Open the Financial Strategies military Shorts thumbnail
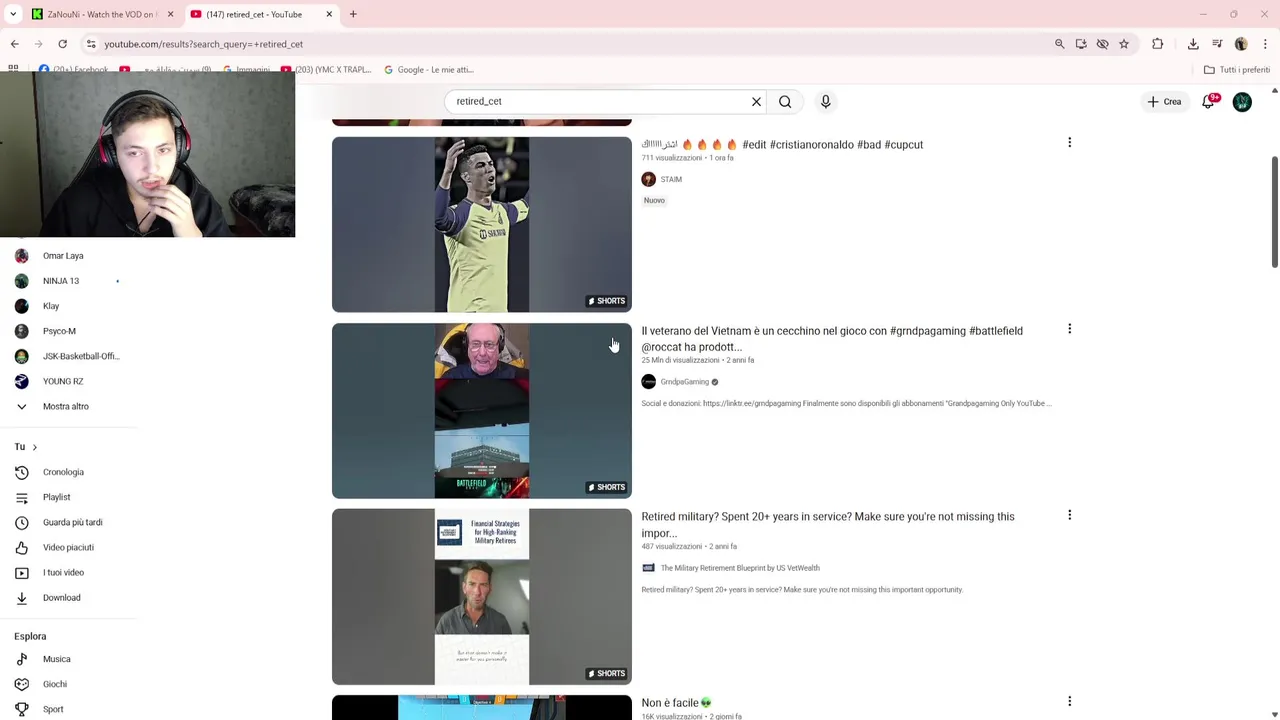Image resolution: width=1280 pixels, height=720 pixels. (482, 596)
